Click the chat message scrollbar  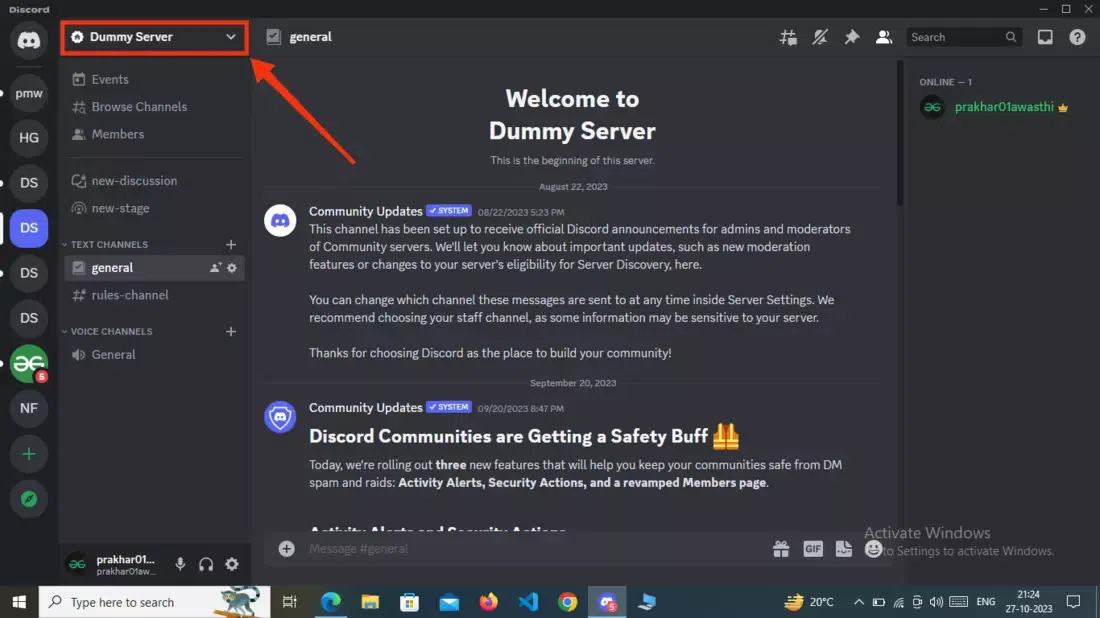[899, 133]
